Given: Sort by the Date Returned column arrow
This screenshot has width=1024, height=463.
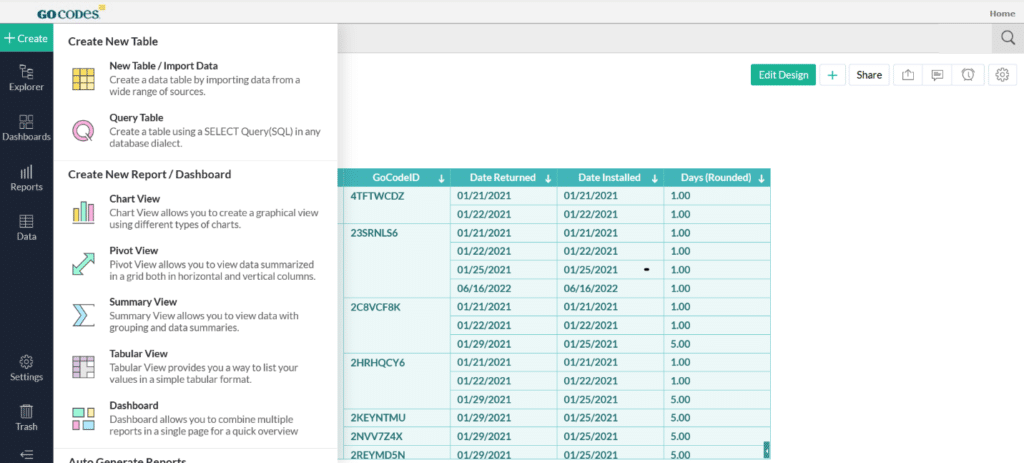Looking at the screenshot, I should [548, 178].
